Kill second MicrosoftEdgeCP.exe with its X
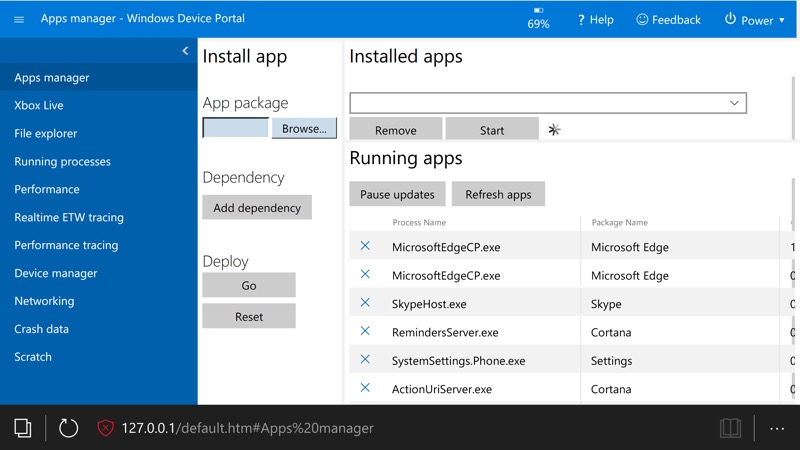The height and width of the screenshot is (450, 800). tap(365, 274)
